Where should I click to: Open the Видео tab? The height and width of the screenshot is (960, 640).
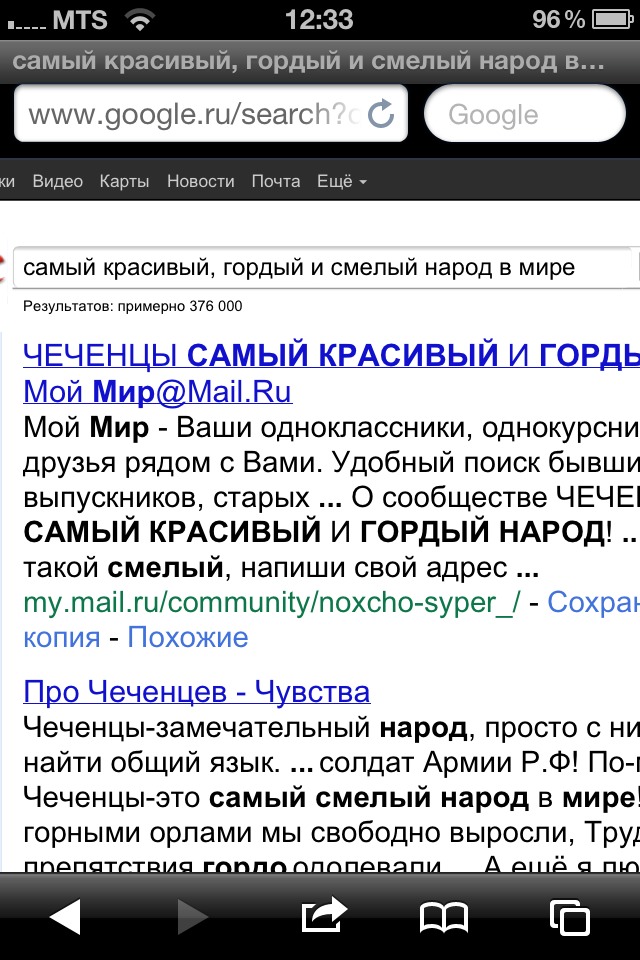58,181
